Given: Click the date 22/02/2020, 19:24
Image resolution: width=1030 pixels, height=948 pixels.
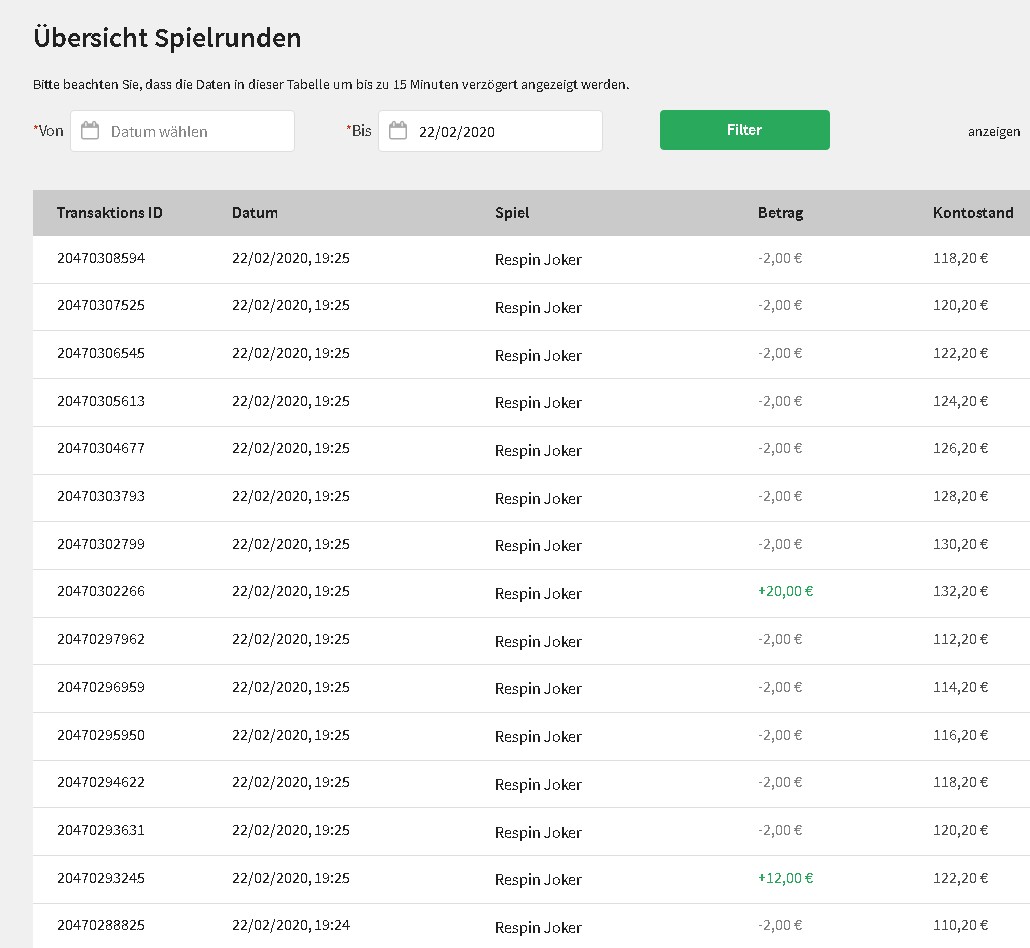Looking at the screenshot, I should pos(291,926).
